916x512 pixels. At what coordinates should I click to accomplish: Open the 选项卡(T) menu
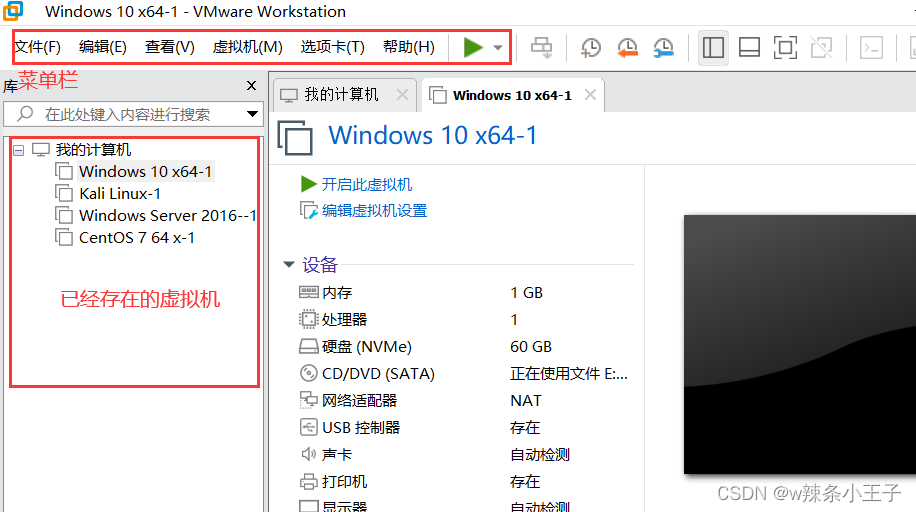[332, 47]
